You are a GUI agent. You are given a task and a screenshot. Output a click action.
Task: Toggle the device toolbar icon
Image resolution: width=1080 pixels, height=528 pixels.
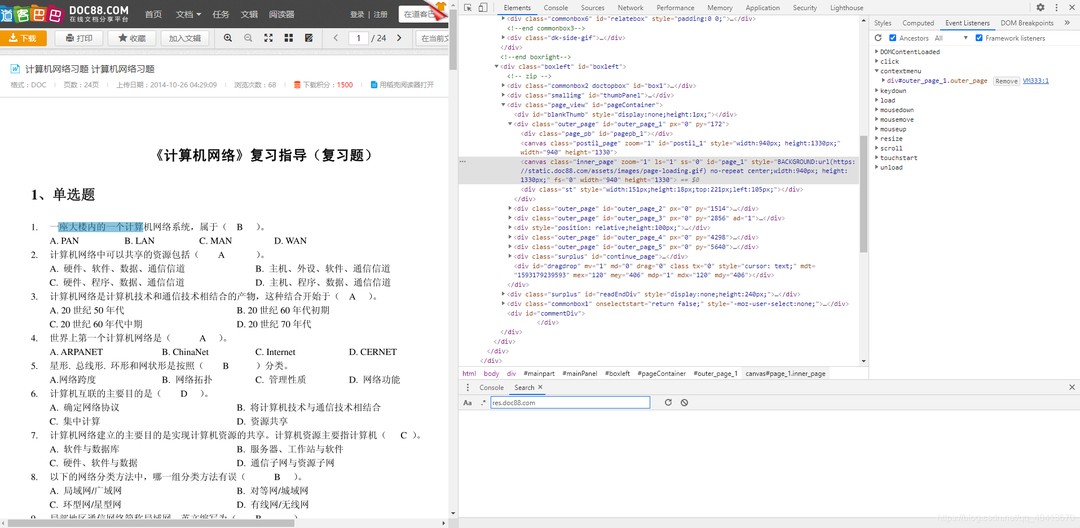click(482, 8)
